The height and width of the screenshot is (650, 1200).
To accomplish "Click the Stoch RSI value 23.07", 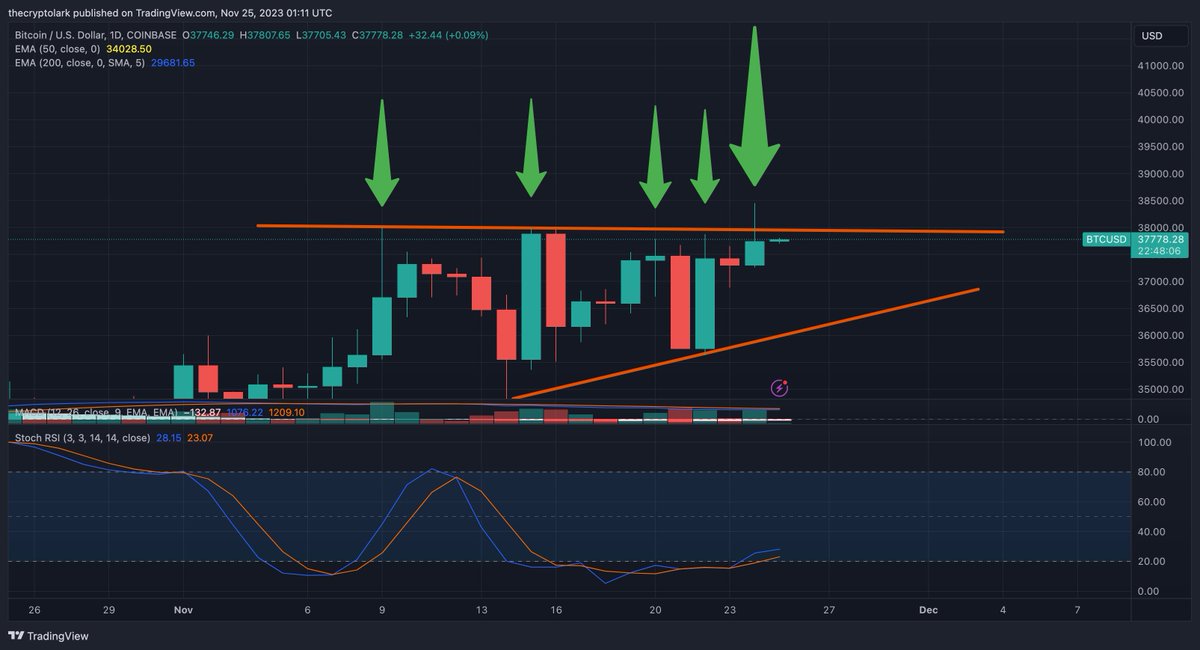I will point(201,438).
